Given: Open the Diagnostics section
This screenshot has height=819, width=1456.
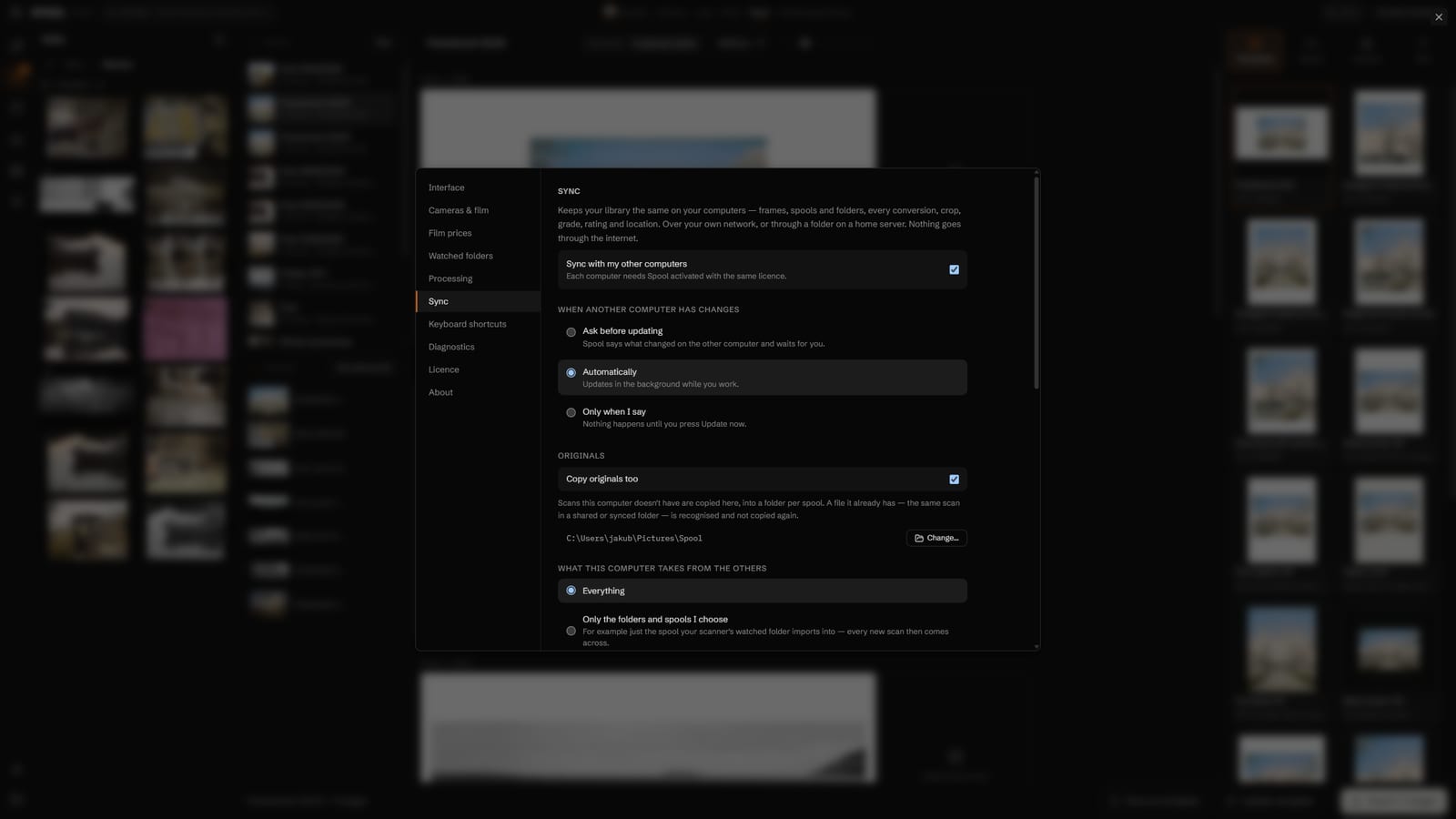Looking at the screenshot, I should [478, 347].
